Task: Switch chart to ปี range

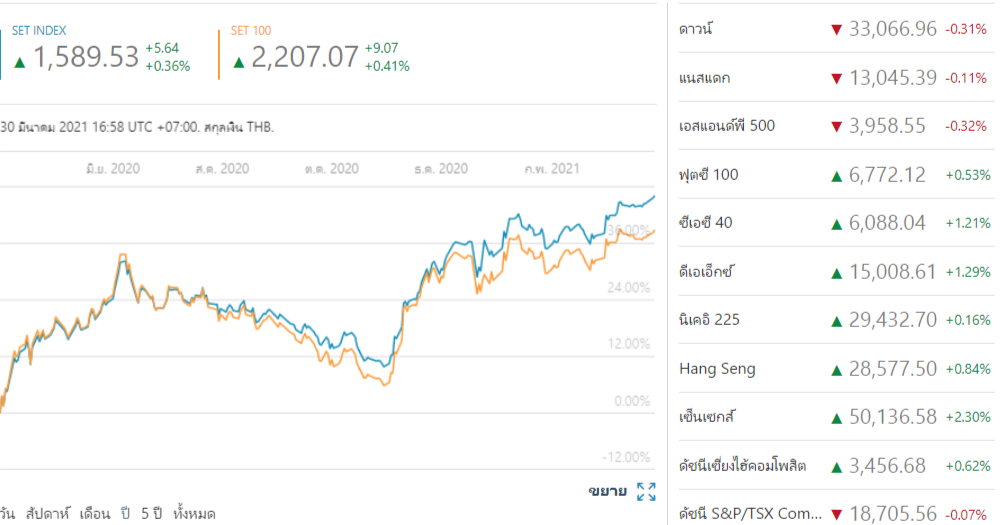Action: coord(128,514)
